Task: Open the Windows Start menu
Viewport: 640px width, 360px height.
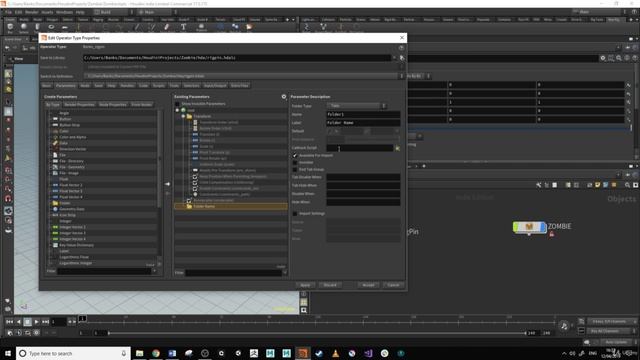Action: (8, 353)
